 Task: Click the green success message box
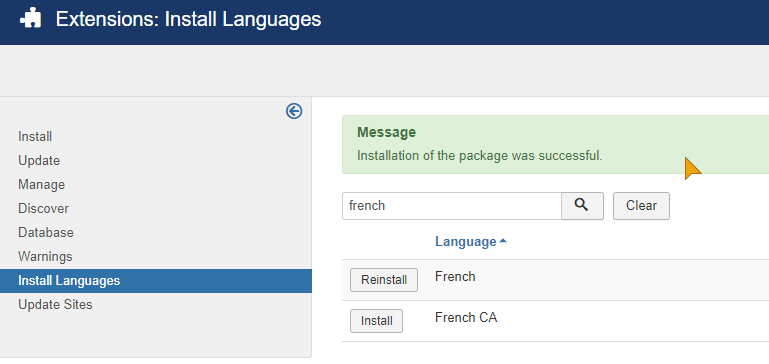tap(555, 145)
